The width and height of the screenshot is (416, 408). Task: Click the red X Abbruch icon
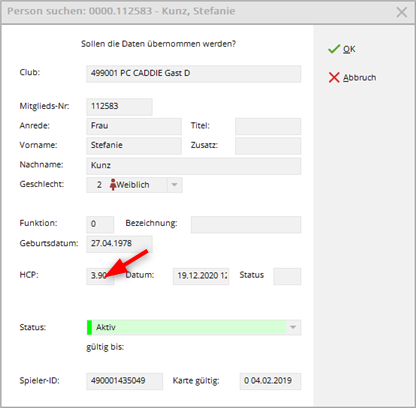coord(334,77)
